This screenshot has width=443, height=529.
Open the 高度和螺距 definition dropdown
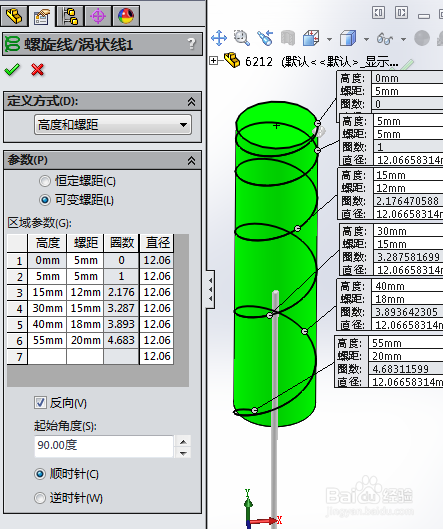click(x=113, y=125)
